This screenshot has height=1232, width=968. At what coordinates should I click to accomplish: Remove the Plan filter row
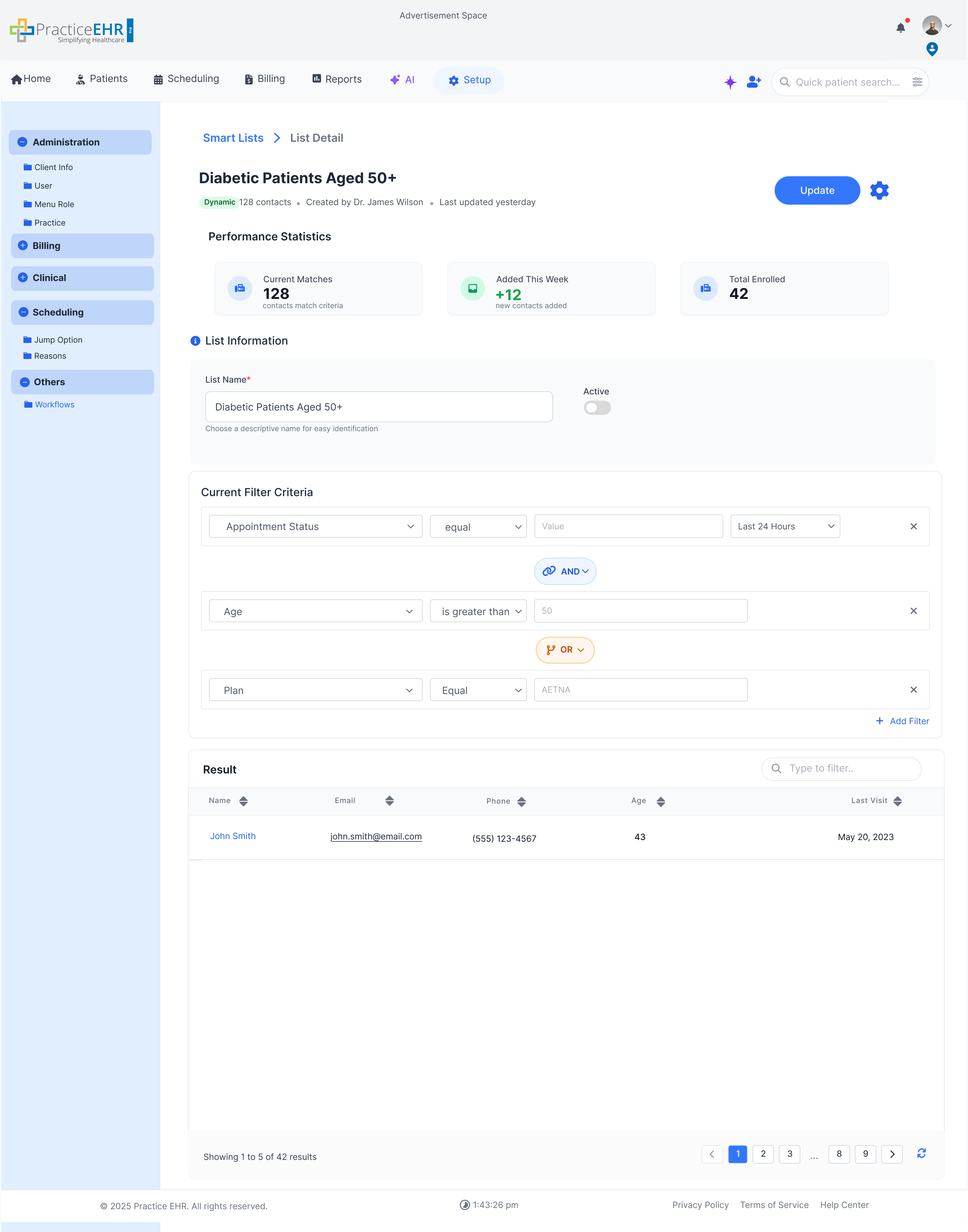914,689
